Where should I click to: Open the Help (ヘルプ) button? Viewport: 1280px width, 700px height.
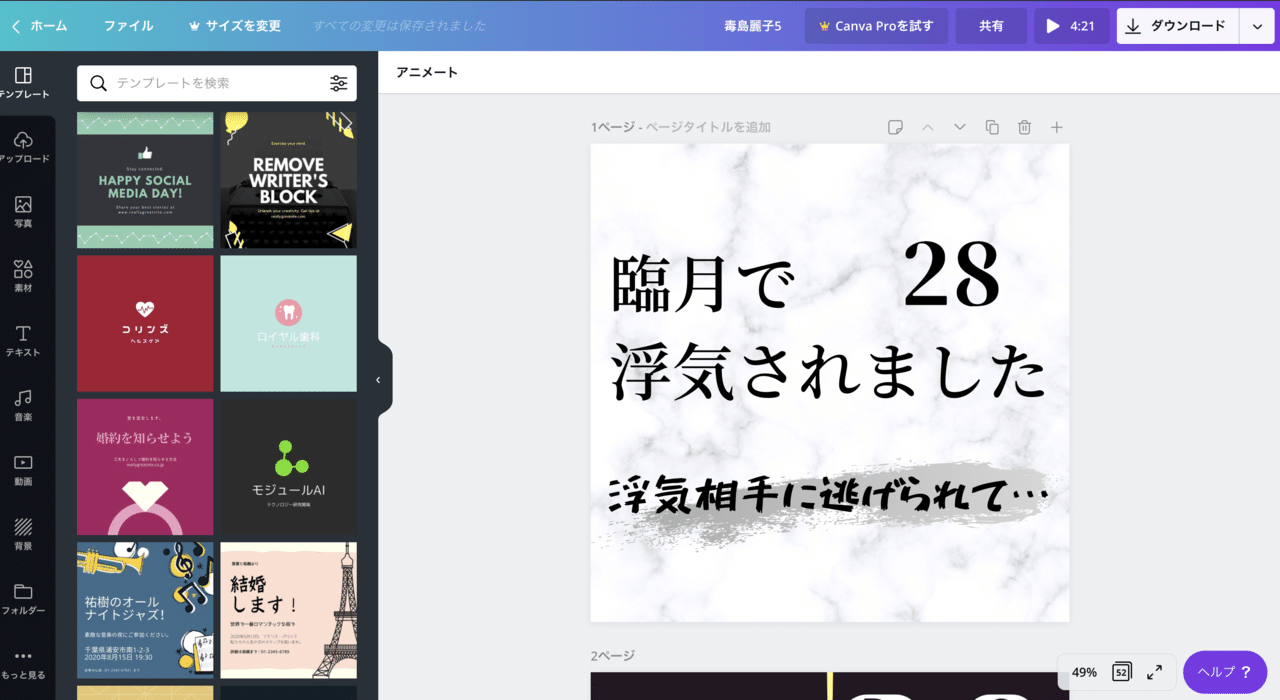pos(1225,672)
